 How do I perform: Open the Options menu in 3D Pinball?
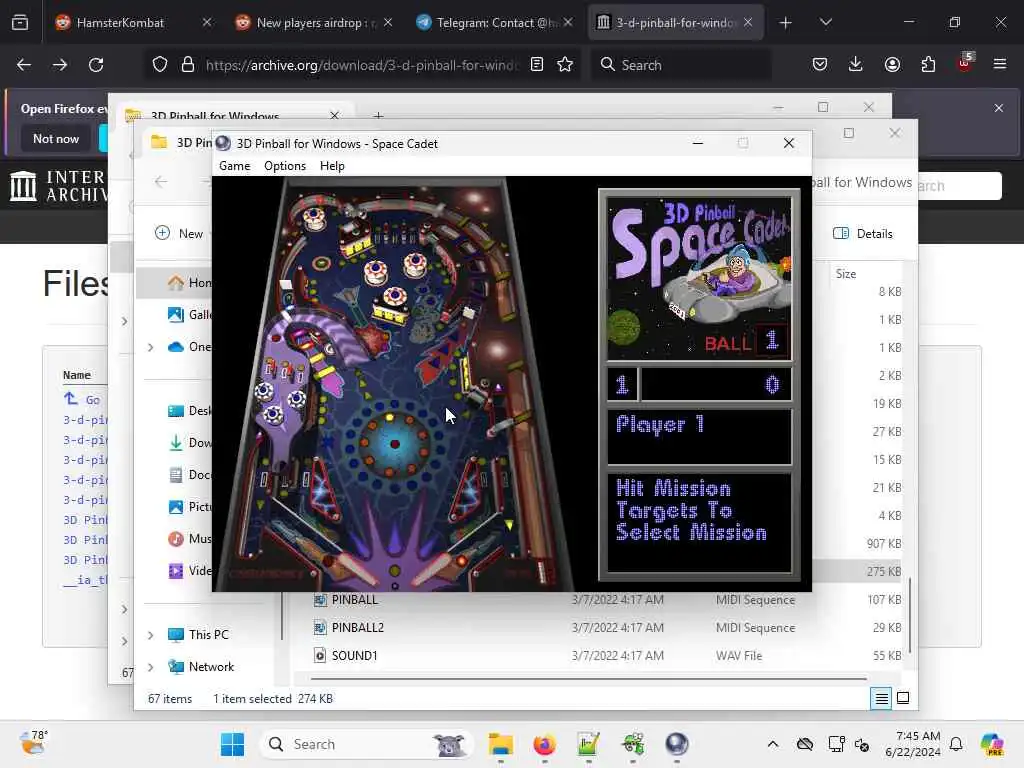point(285,166)
